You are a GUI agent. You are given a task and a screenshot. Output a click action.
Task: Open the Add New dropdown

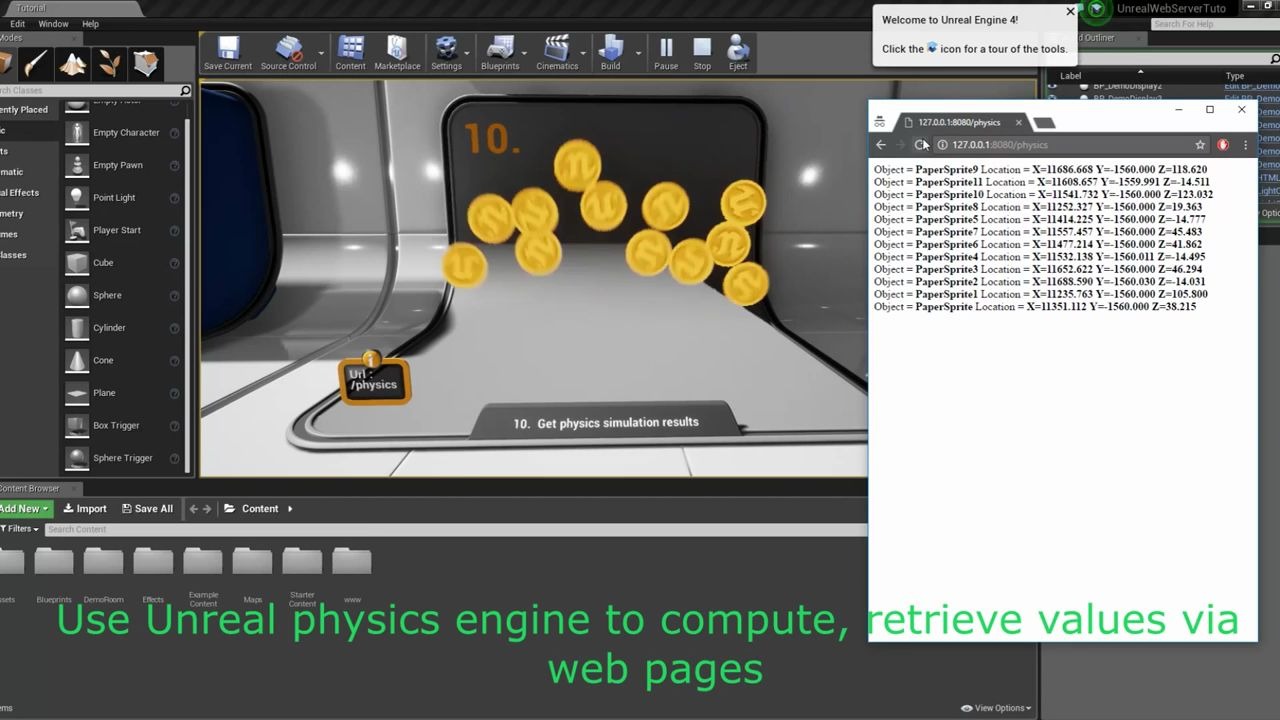coord(24,509)
